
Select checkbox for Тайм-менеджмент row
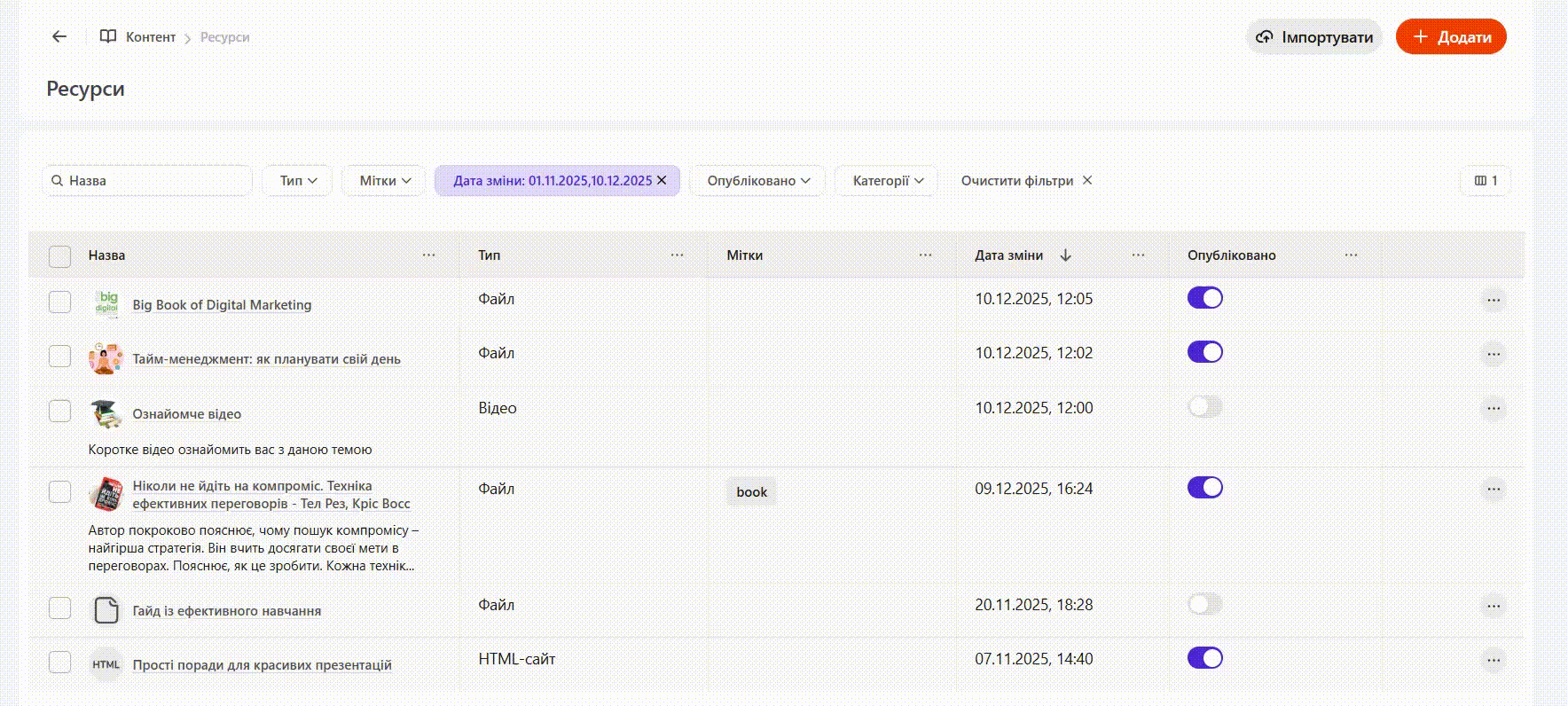tap(59, 356)
